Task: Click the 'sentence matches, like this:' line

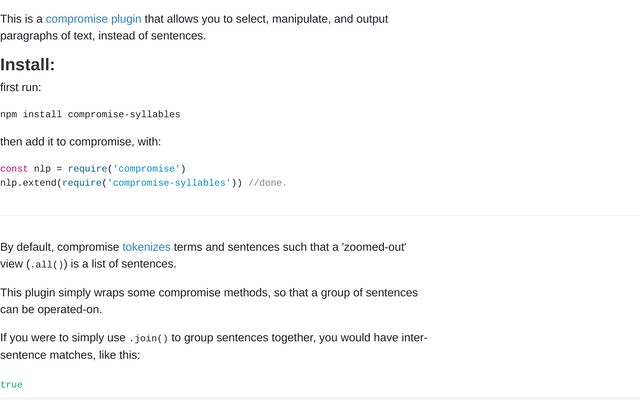Action: tap(70, 355)
